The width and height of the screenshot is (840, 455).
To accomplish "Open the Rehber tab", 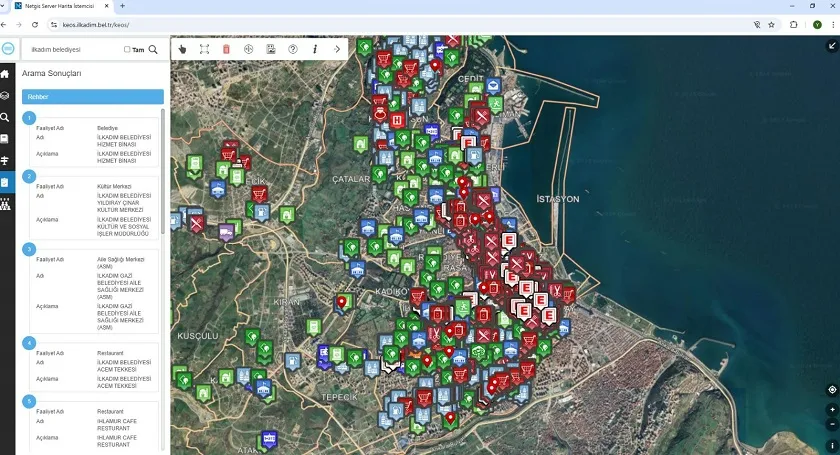I will pos(93,97).
